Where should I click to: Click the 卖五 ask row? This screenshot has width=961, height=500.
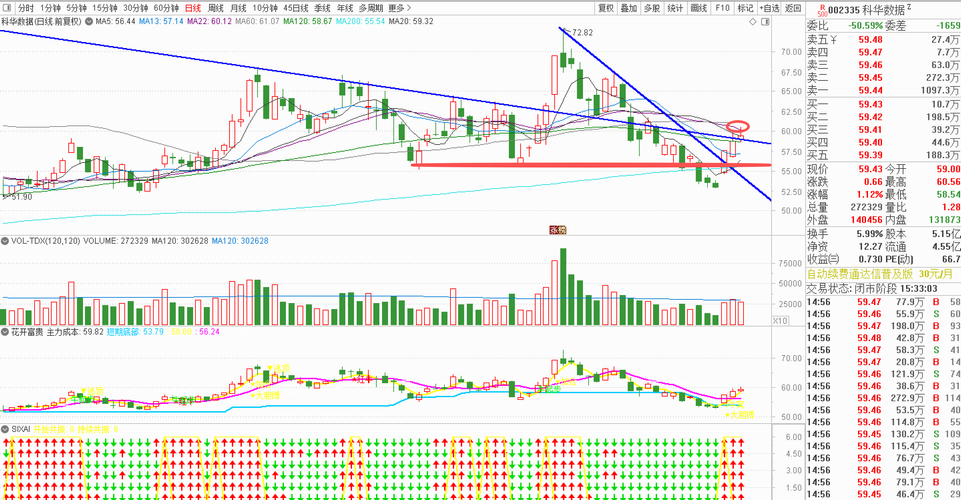click(x=883, y=39)
